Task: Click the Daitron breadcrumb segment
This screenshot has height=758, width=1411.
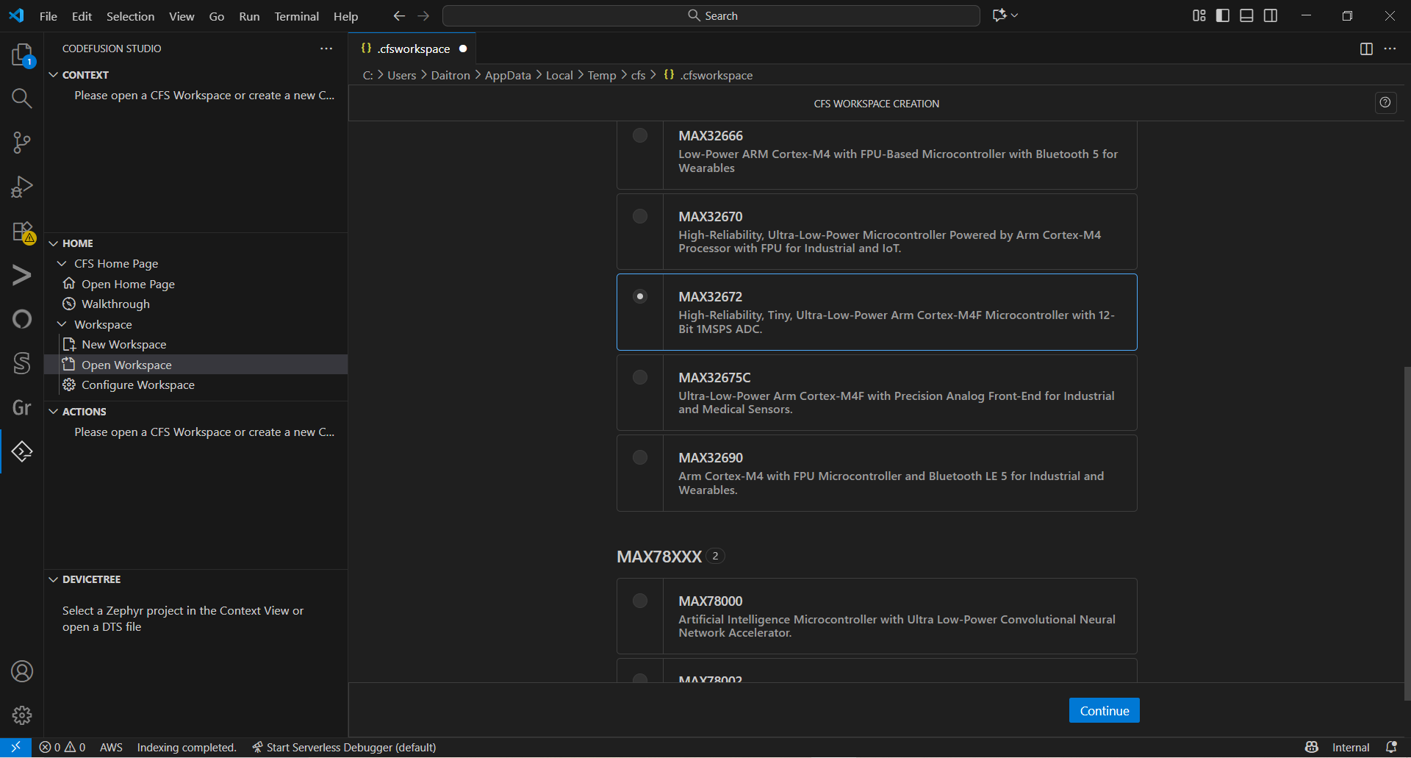Action: pos(451,75)
